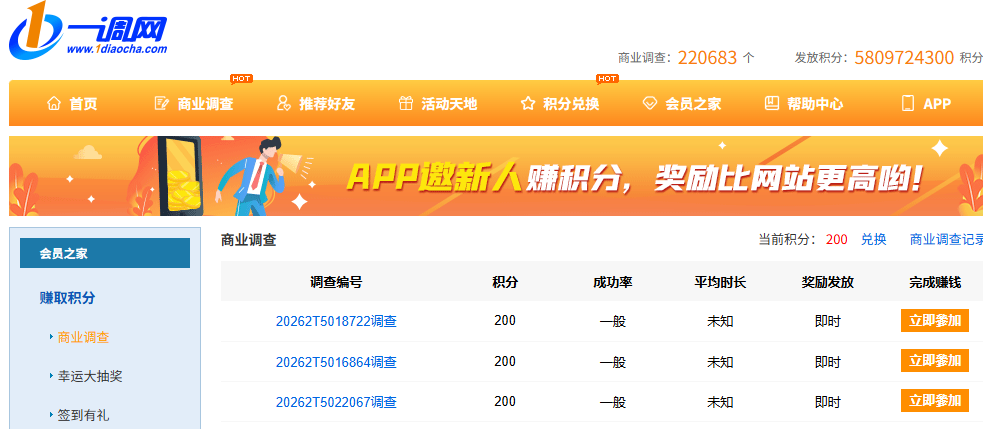Screen dimensions: 983x429
Task: Select the 会员之家 sidebar header
Action: 105,253
